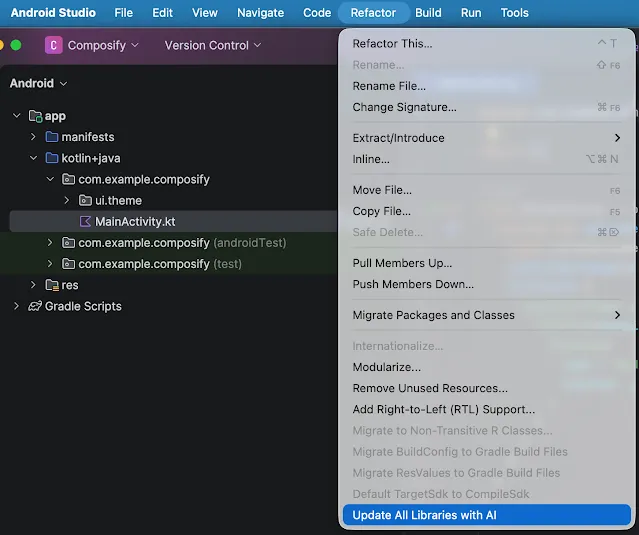
Task: Open the Android project view dropdown
Action: [39, 83]
